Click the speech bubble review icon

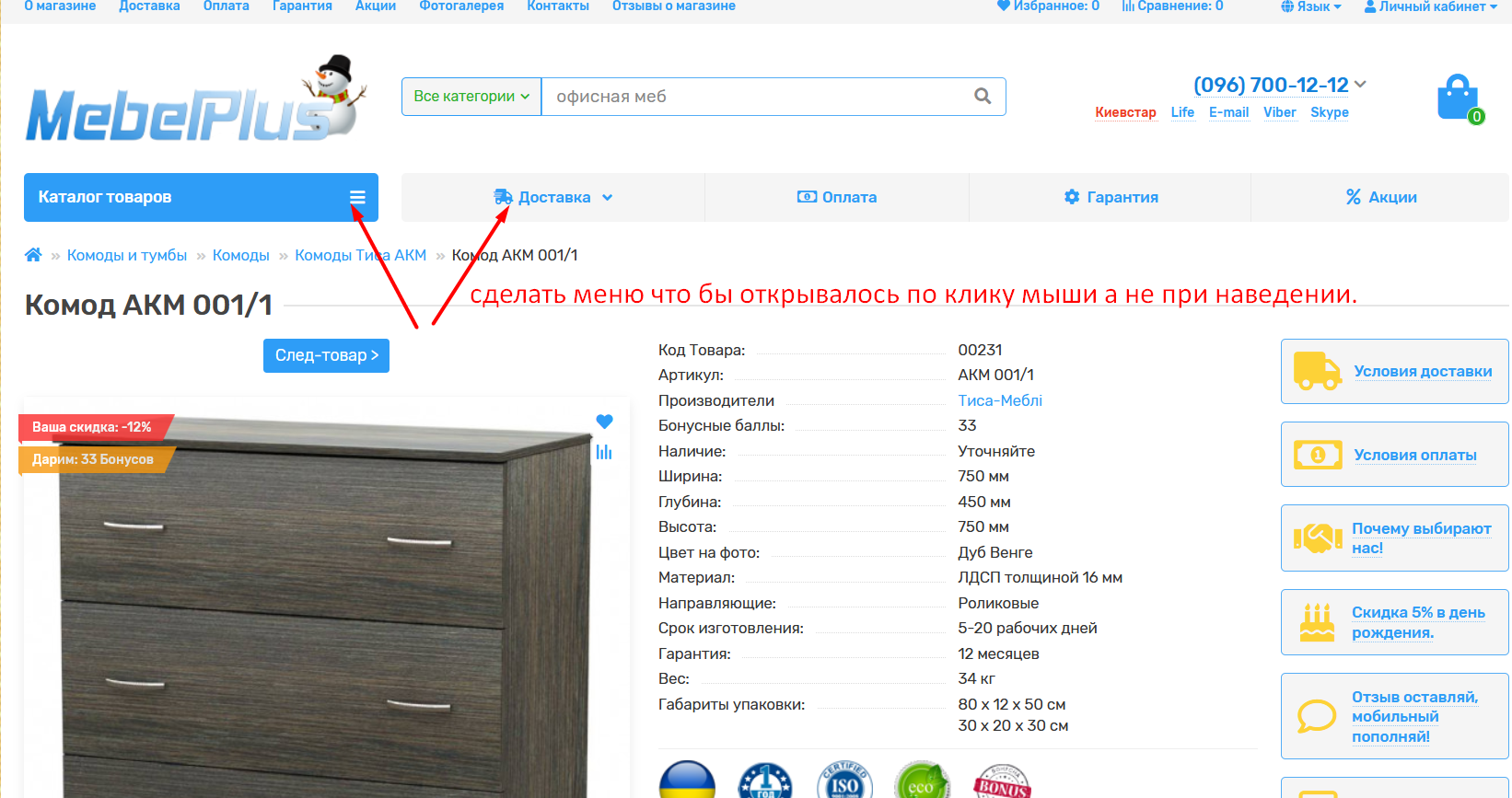[x=1317, y=715]
